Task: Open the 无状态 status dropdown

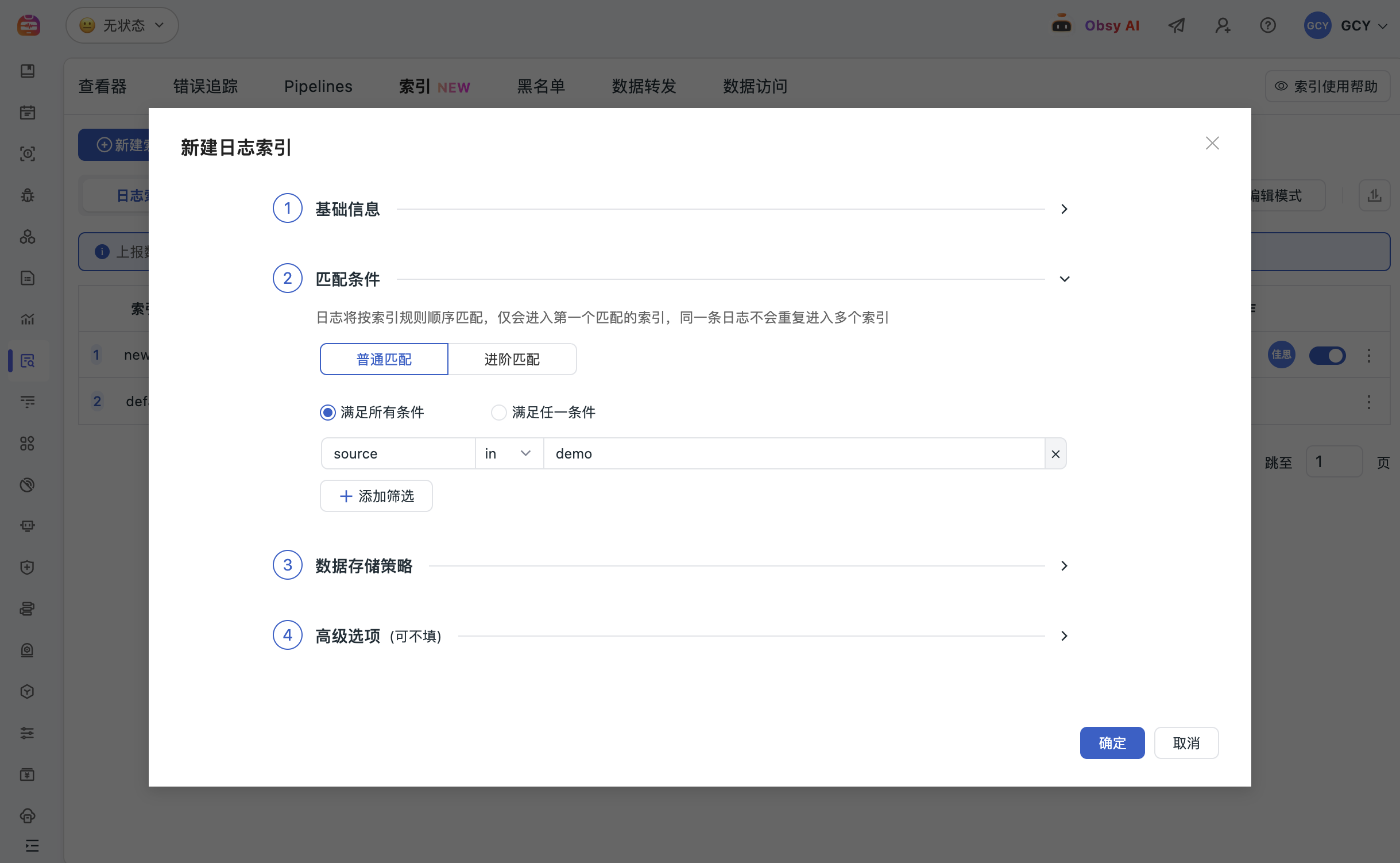Action: point(122,25)
